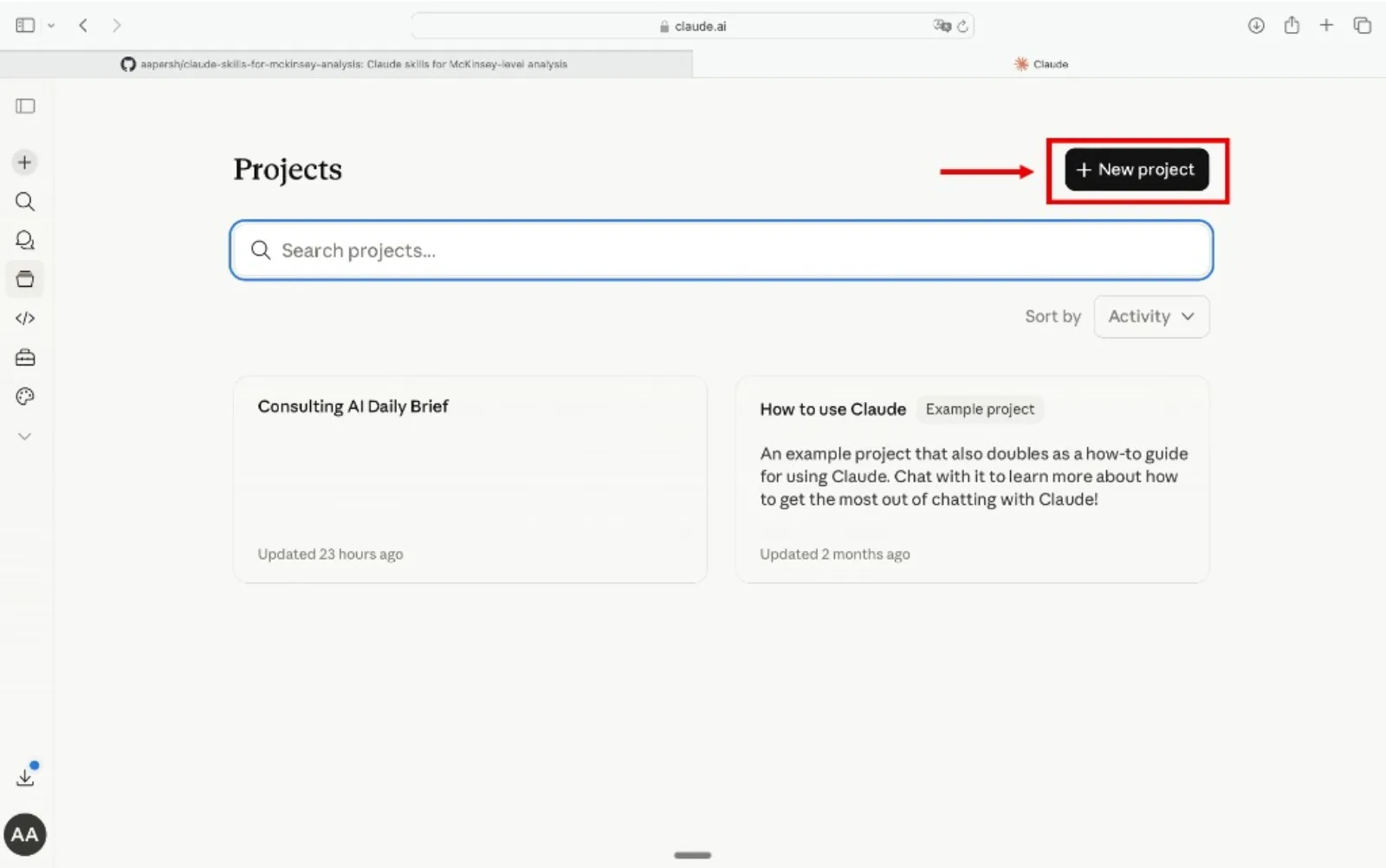The width and height of the screenshot is (1386, 868).
Task: Open the toolbox icon in sidebar
Action: coord(25,357)
